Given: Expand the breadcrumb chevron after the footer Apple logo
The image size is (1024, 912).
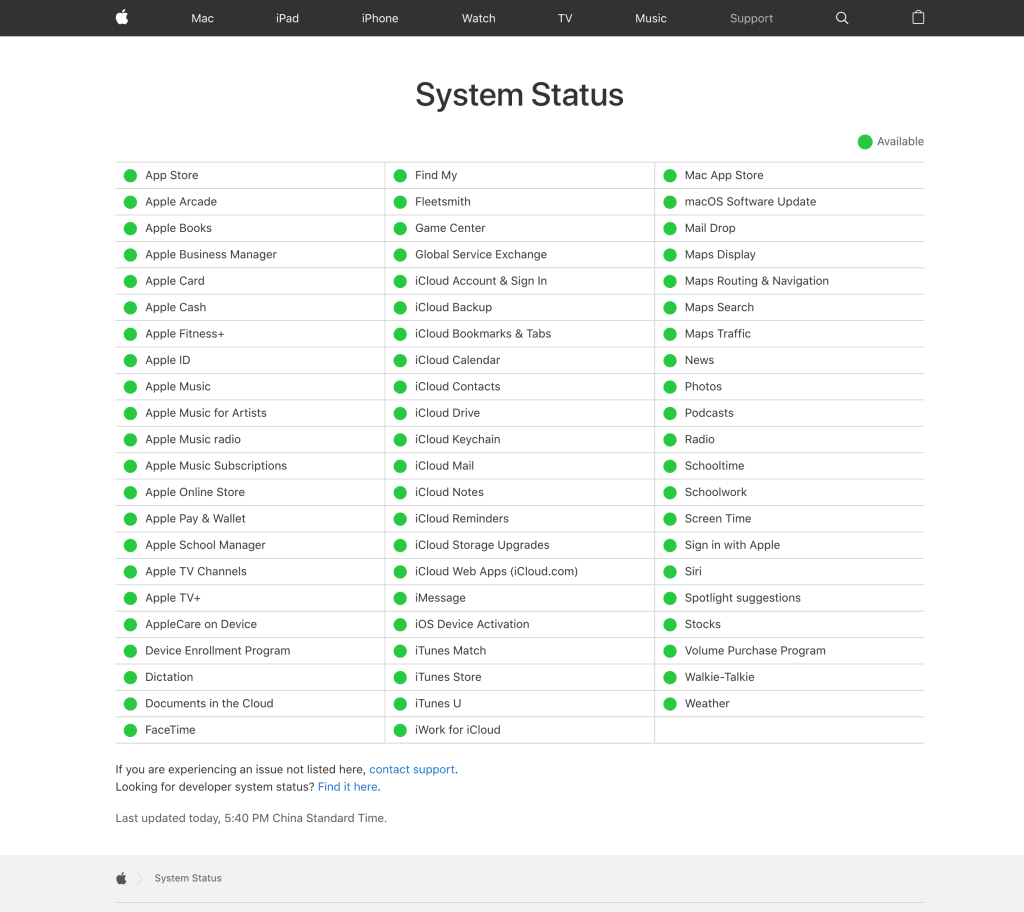Looking at the screenshot, I should 141,878.
